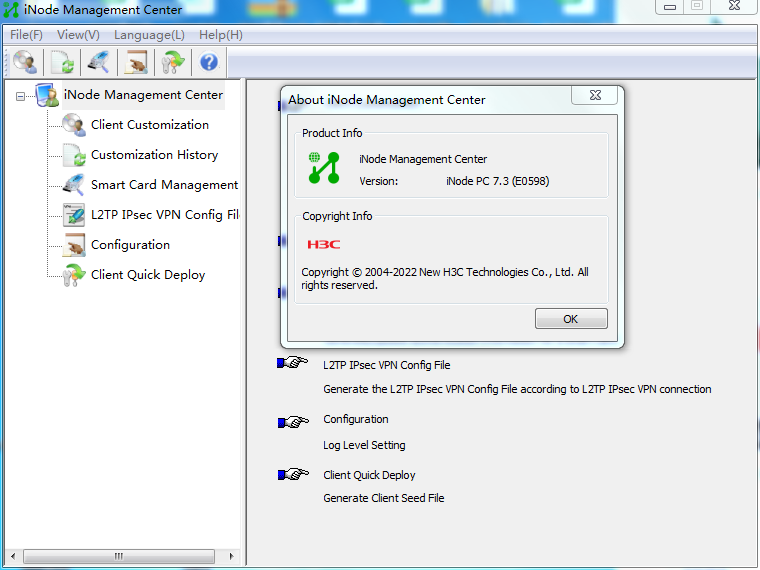Click the tree panel's horizontal scrollbar thumb
Screen dimensions: 760x570
118,556
